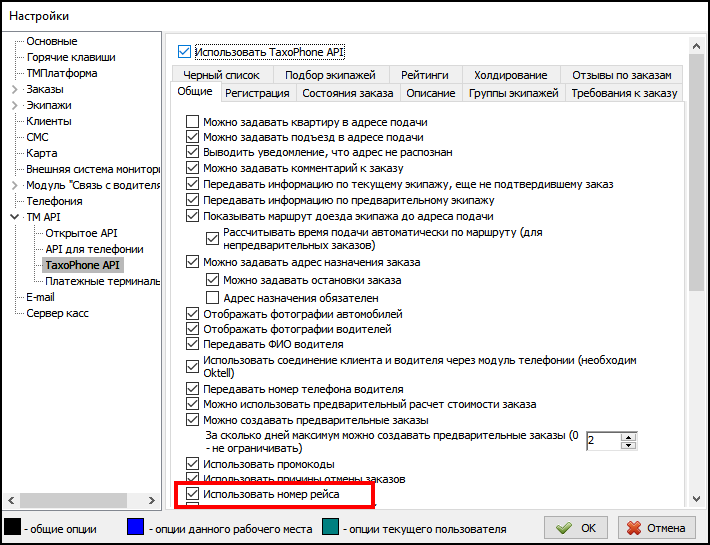710x545 pixels.
Task: Confirm settings with the OK button
Action: click(x=576, y=528)
